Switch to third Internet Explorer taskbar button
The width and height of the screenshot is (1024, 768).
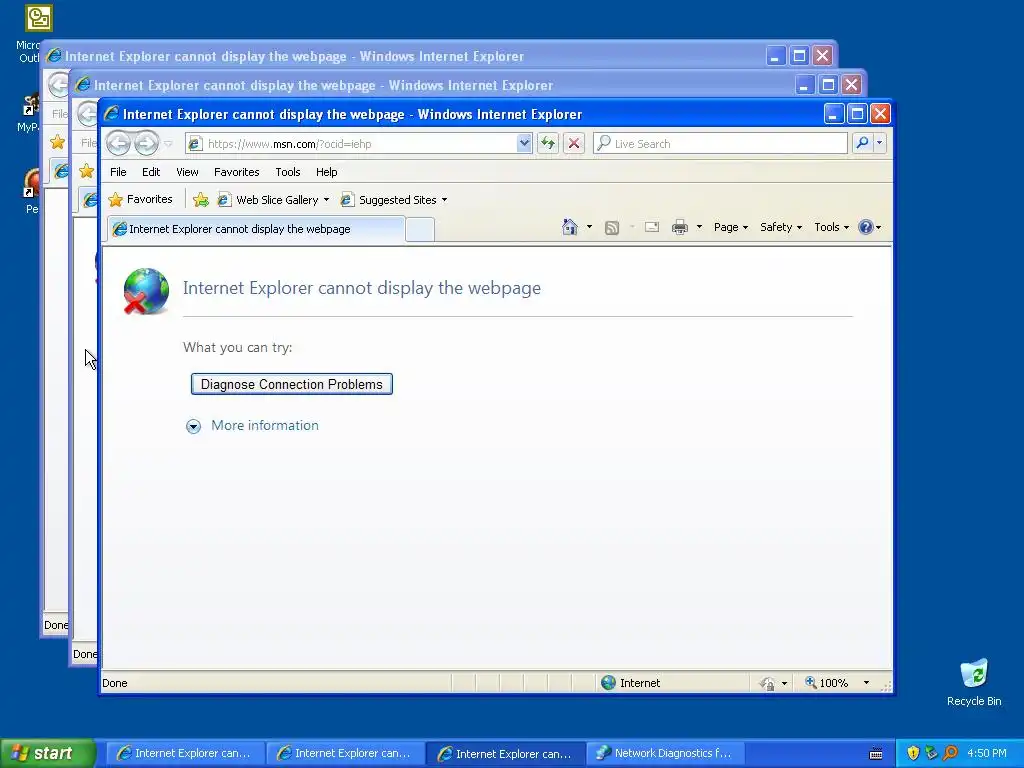coord(505,753)
